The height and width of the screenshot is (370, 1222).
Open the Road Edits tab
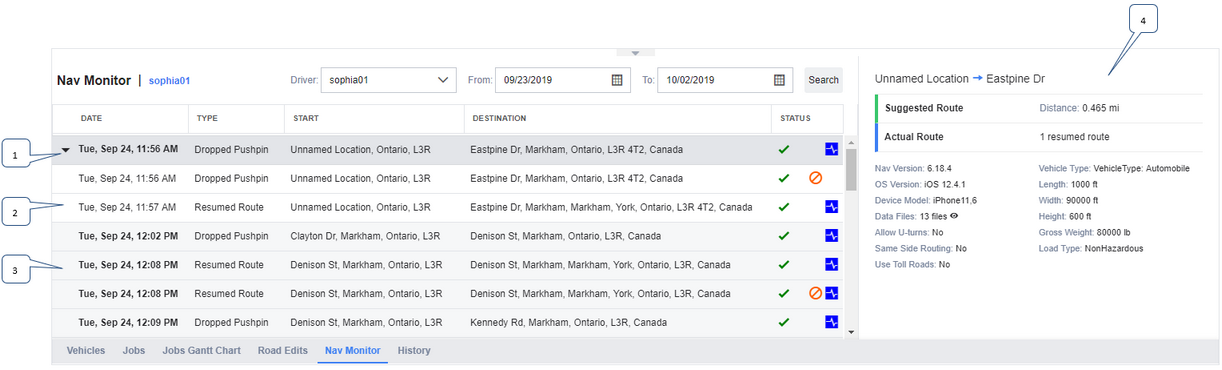coord(283,351)
